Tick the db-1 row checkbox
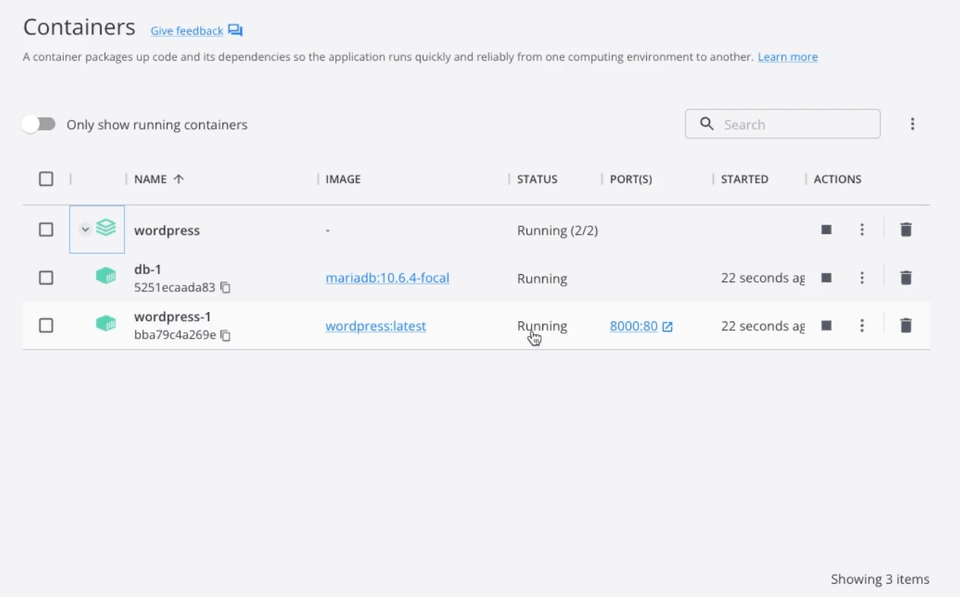The height and width of the screenshot is (597, 960). (x=46, y=278)
